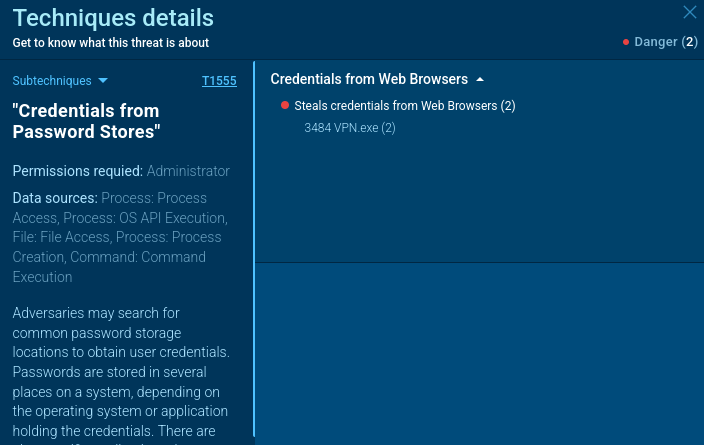Open the Subtechniques dropdown
This screenshot has width=704, height=445.
(x=52, y=80)
